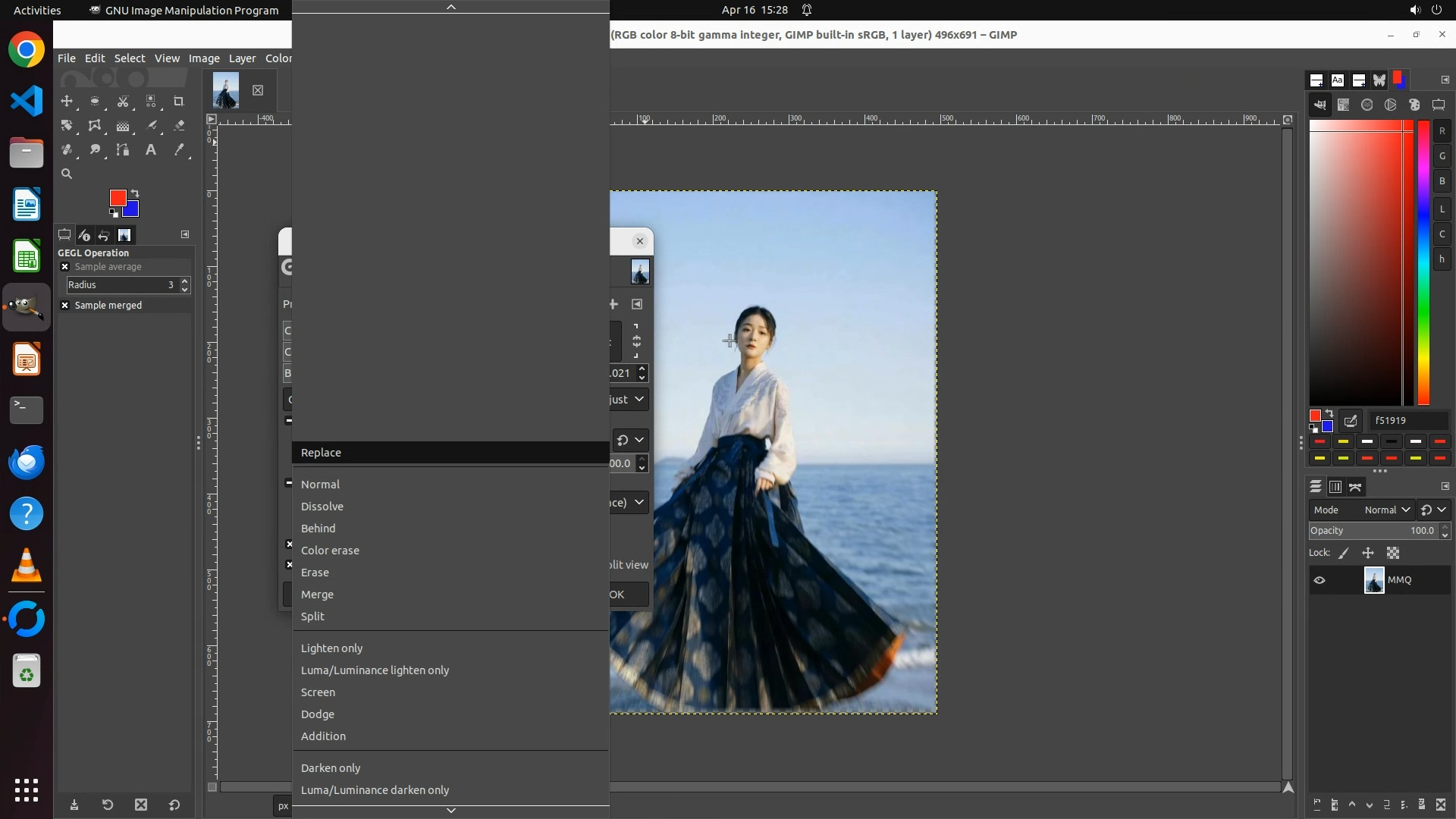Select the Eraser tool
The width and height of the screenshot is (1456, 819).
[x=179, y=126]
